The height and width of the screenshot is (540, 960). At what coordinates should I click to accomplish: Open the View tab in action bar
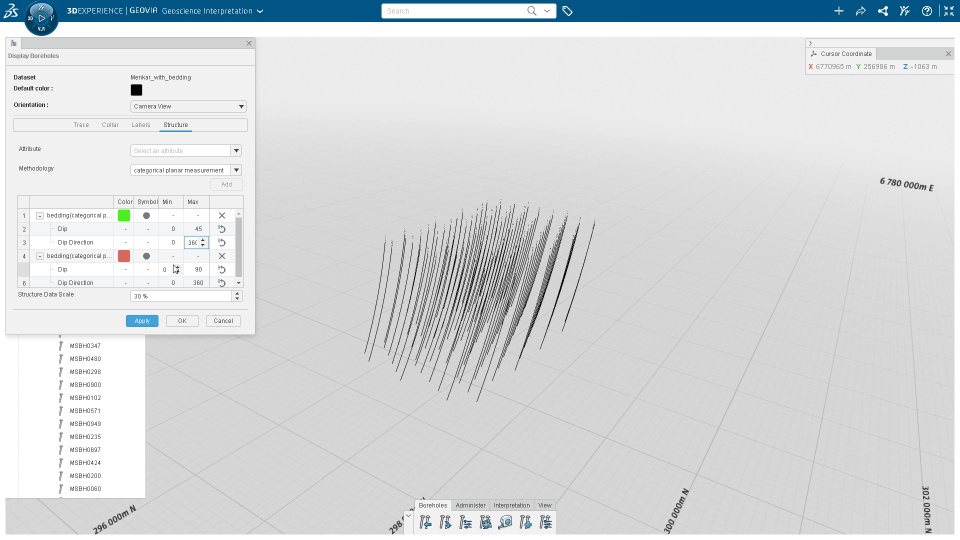tap(545, 506)
